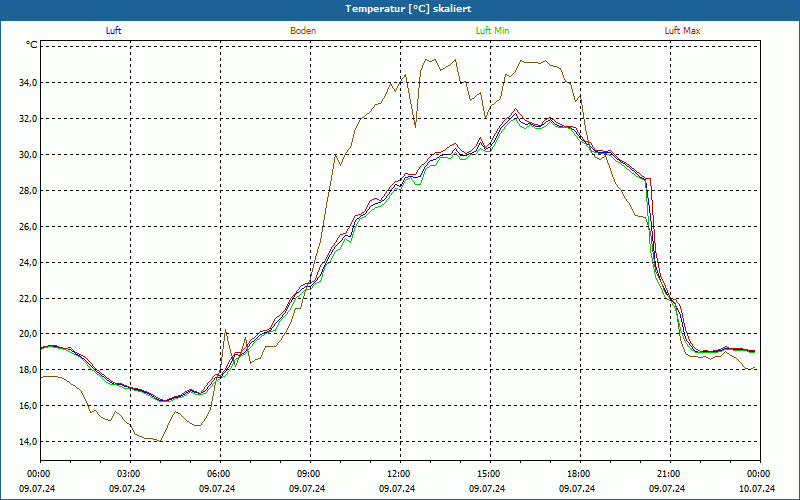Click the 06:00 time axis label
The image size is (800, 500).
(218, 474)
